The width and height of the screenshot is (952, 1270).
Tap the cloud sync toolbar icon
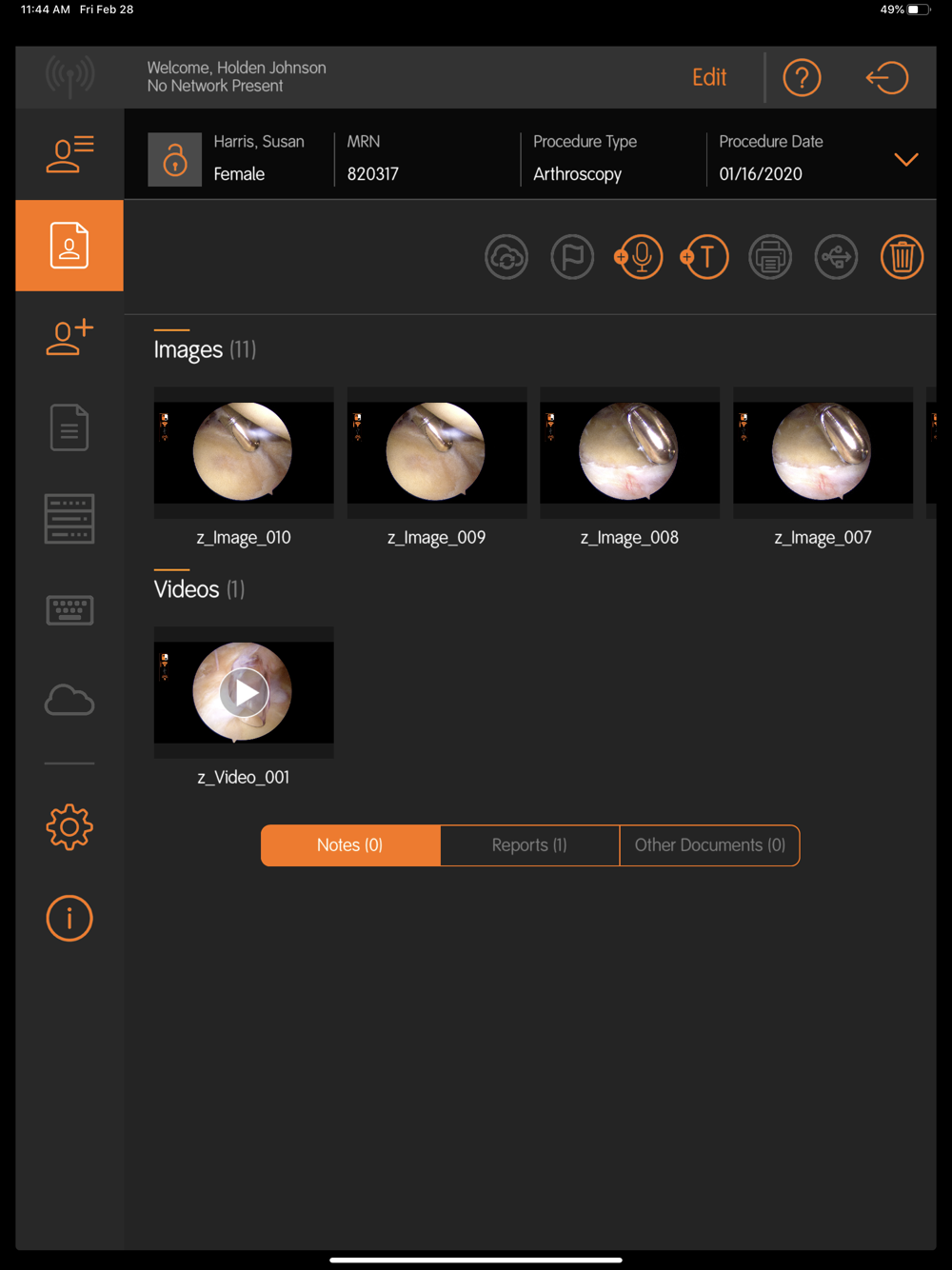(506, 257)
